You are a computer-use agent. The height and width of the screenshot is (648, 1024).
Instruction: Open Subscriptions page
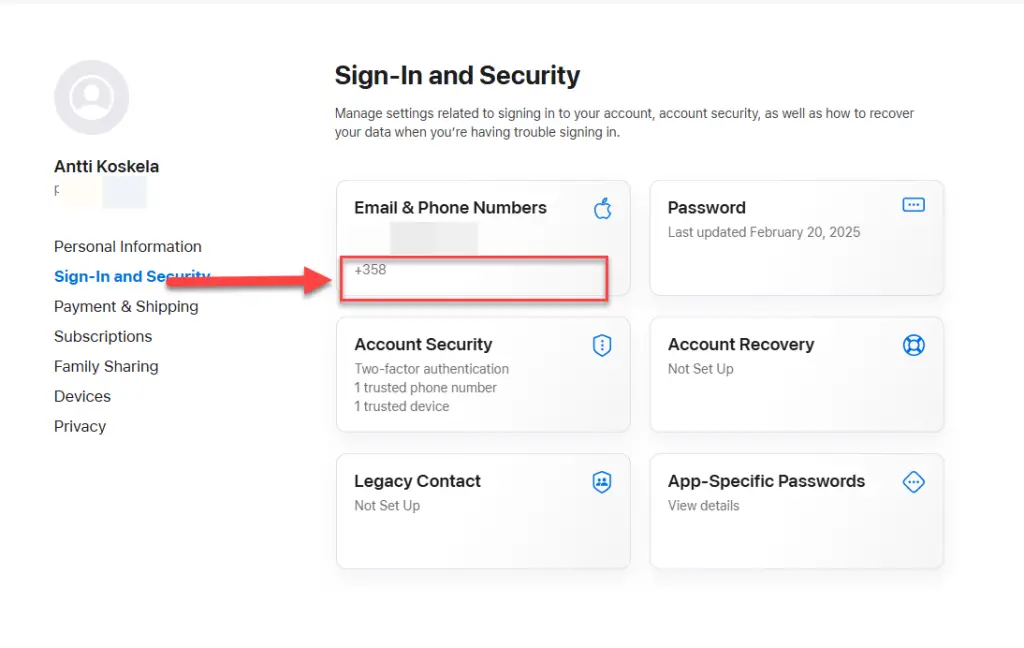[103, 336]
